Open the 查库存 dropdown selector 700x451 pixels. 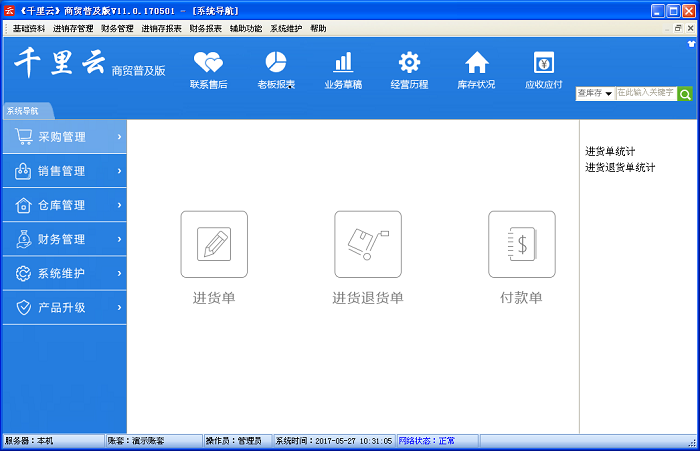[595, 93]
